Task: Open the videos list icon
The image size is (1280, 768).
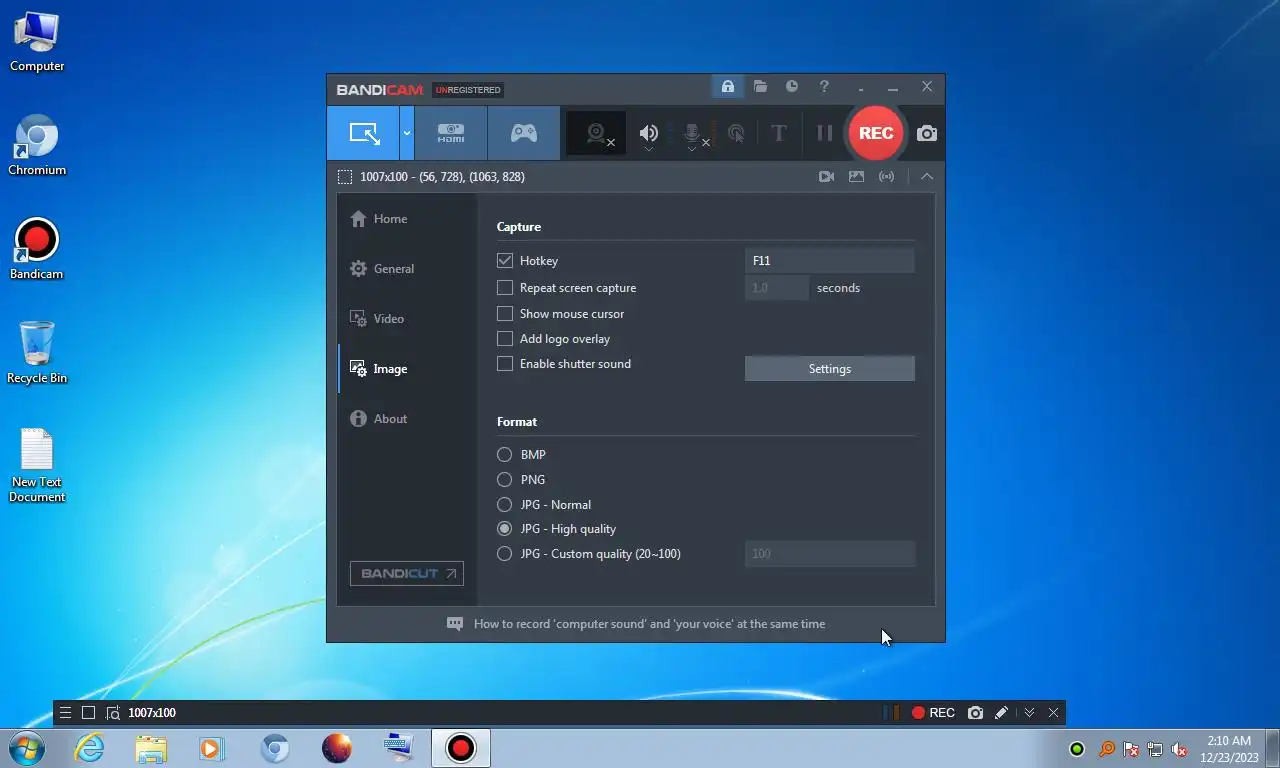Action: click(x=826, y=177)
